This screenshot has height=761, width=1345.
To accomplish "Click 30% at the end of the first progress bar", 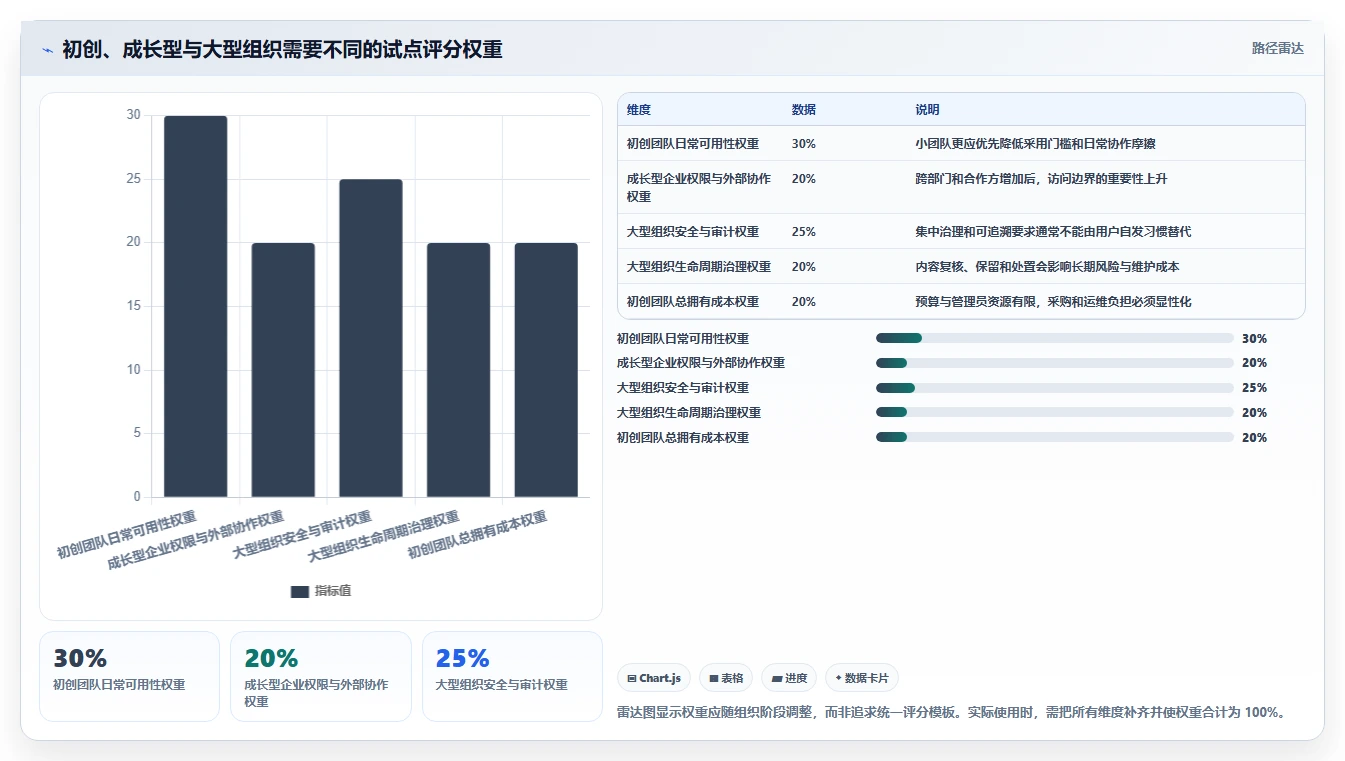I will coord(1254,339).
